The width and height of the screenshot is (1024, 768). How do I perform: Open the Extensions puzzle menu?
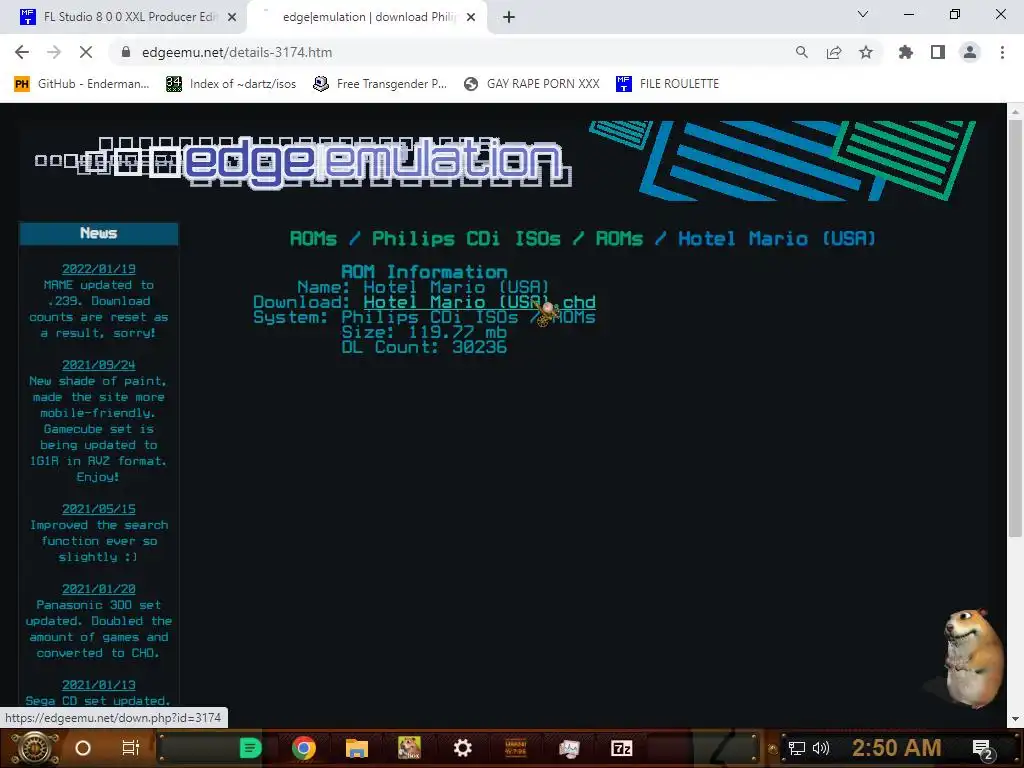905,52
